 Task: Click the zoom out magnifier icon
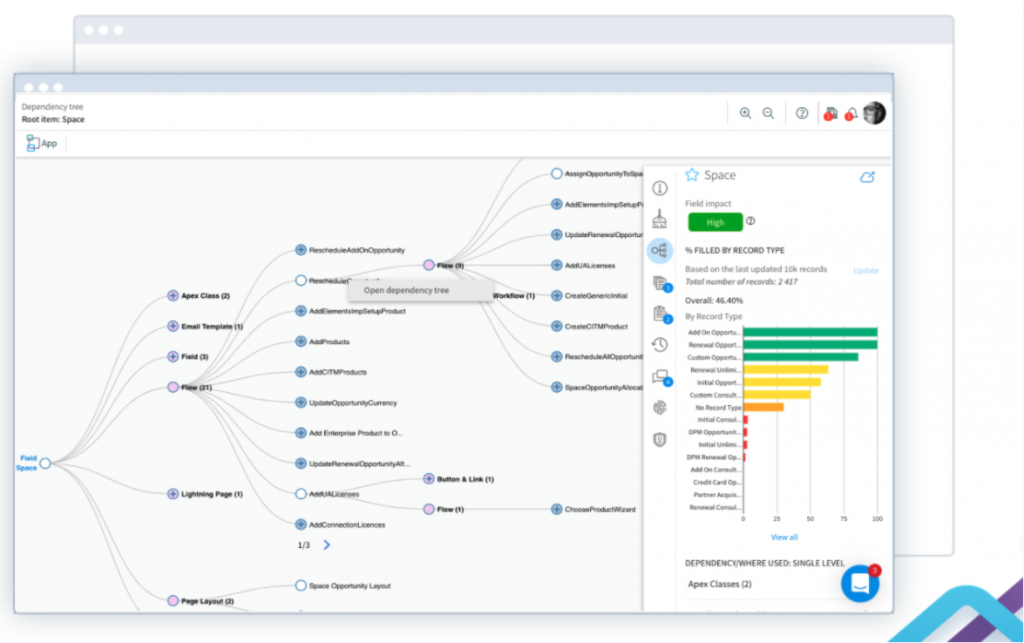[x=768, y=114]
